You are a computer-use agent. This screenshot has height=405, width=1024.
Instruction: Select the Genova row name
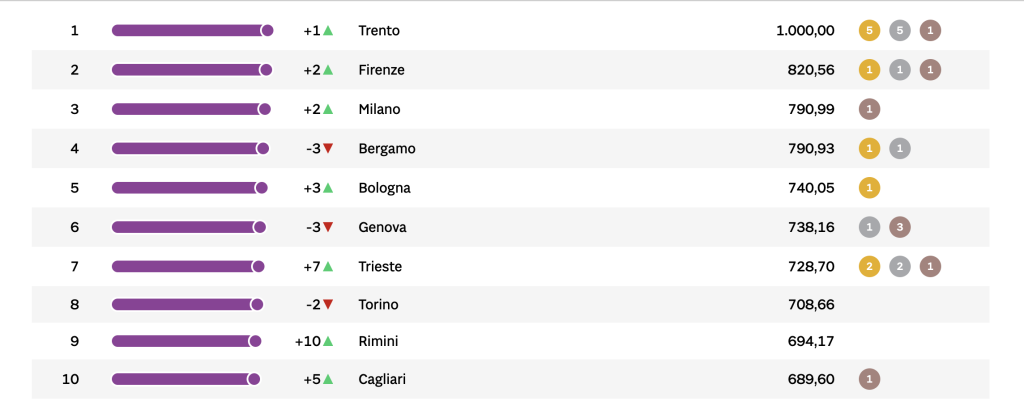coord(382,227)
